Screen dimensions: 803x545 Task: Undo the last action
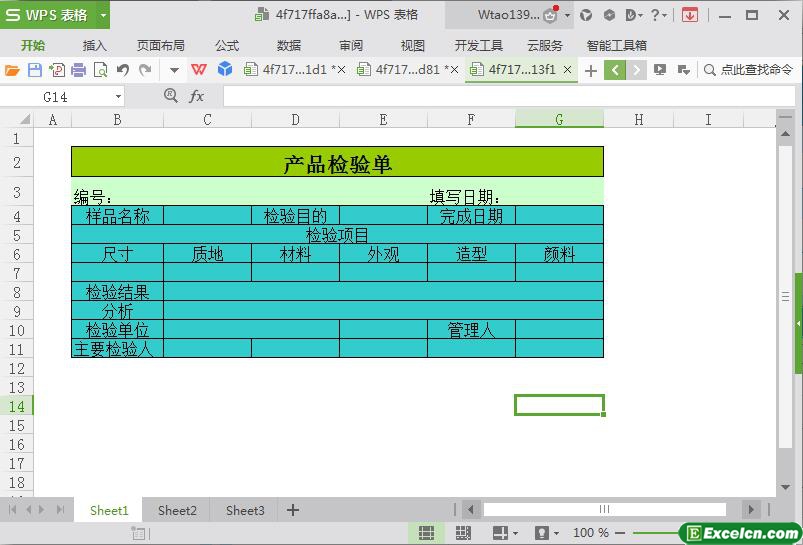tap(122, 70)
